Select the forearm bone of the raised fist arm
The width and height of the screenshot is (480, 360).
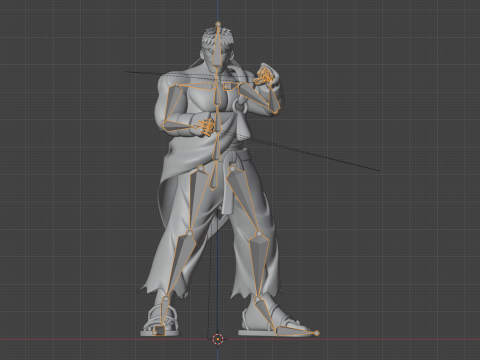(x=274, y=99)
